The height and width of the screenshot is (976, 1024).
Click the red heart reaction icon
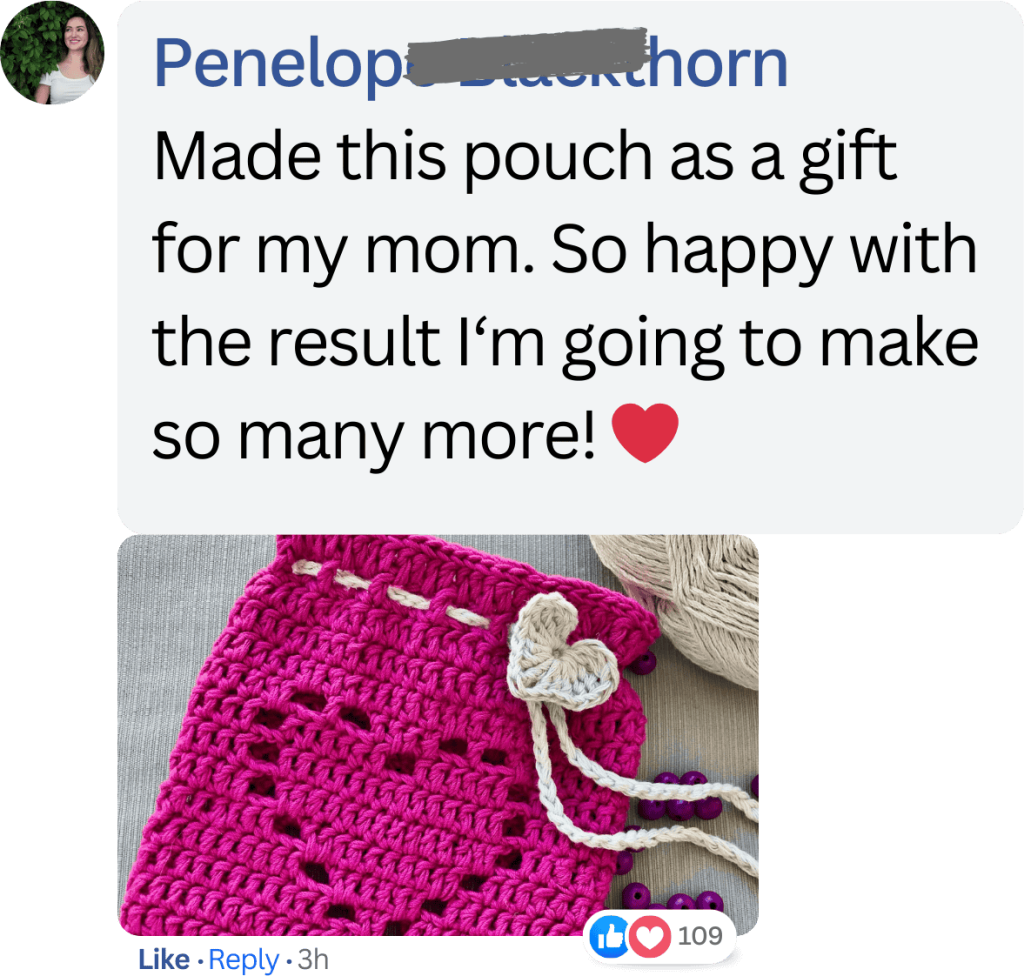(x=649, y=937)
